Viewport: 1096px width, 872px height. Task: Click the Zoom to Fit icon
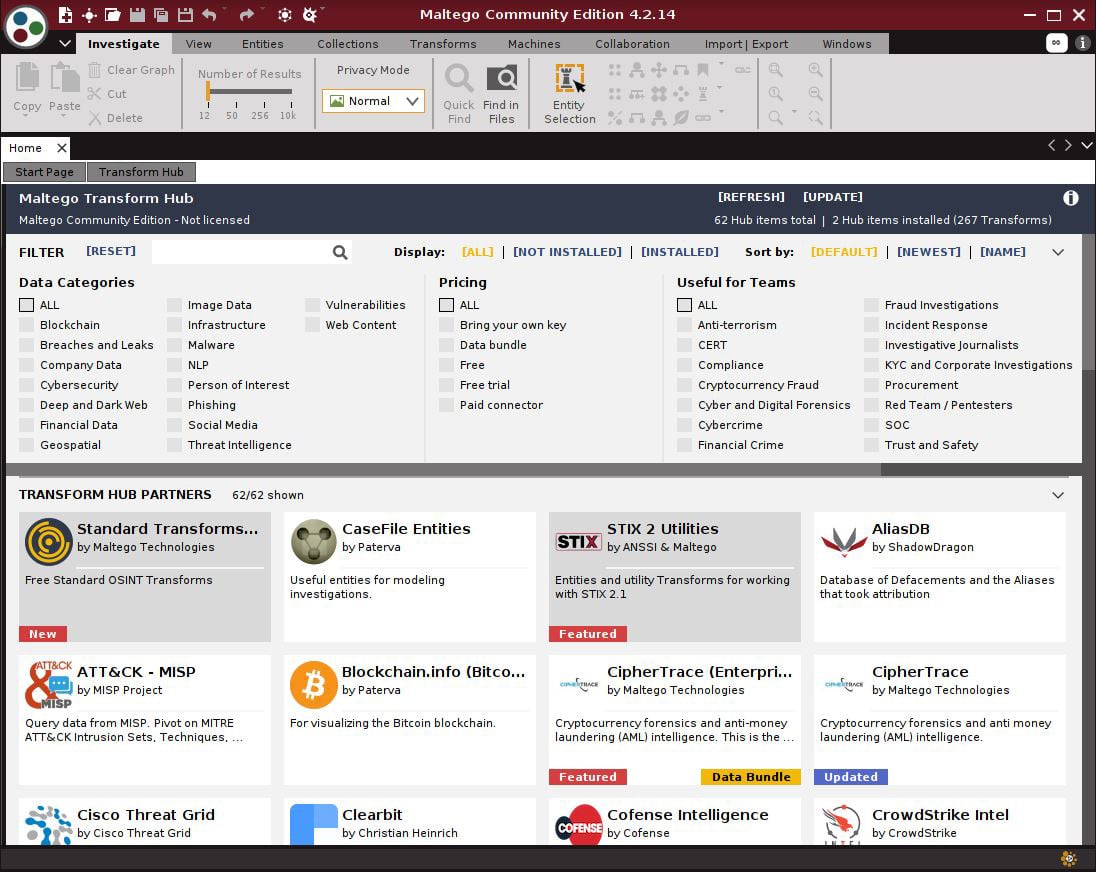[775, 70]
